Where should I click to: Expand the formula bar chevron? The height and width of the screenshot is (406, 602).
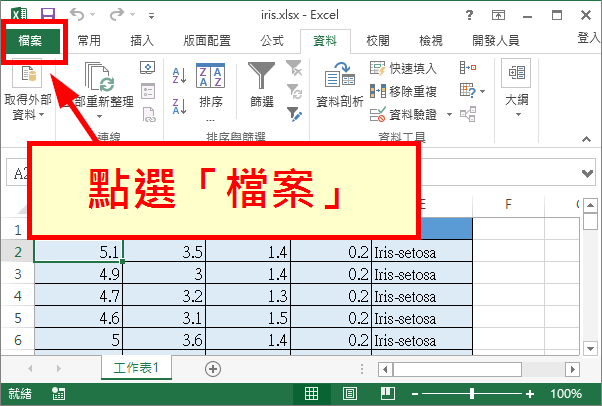coord(587,173)
